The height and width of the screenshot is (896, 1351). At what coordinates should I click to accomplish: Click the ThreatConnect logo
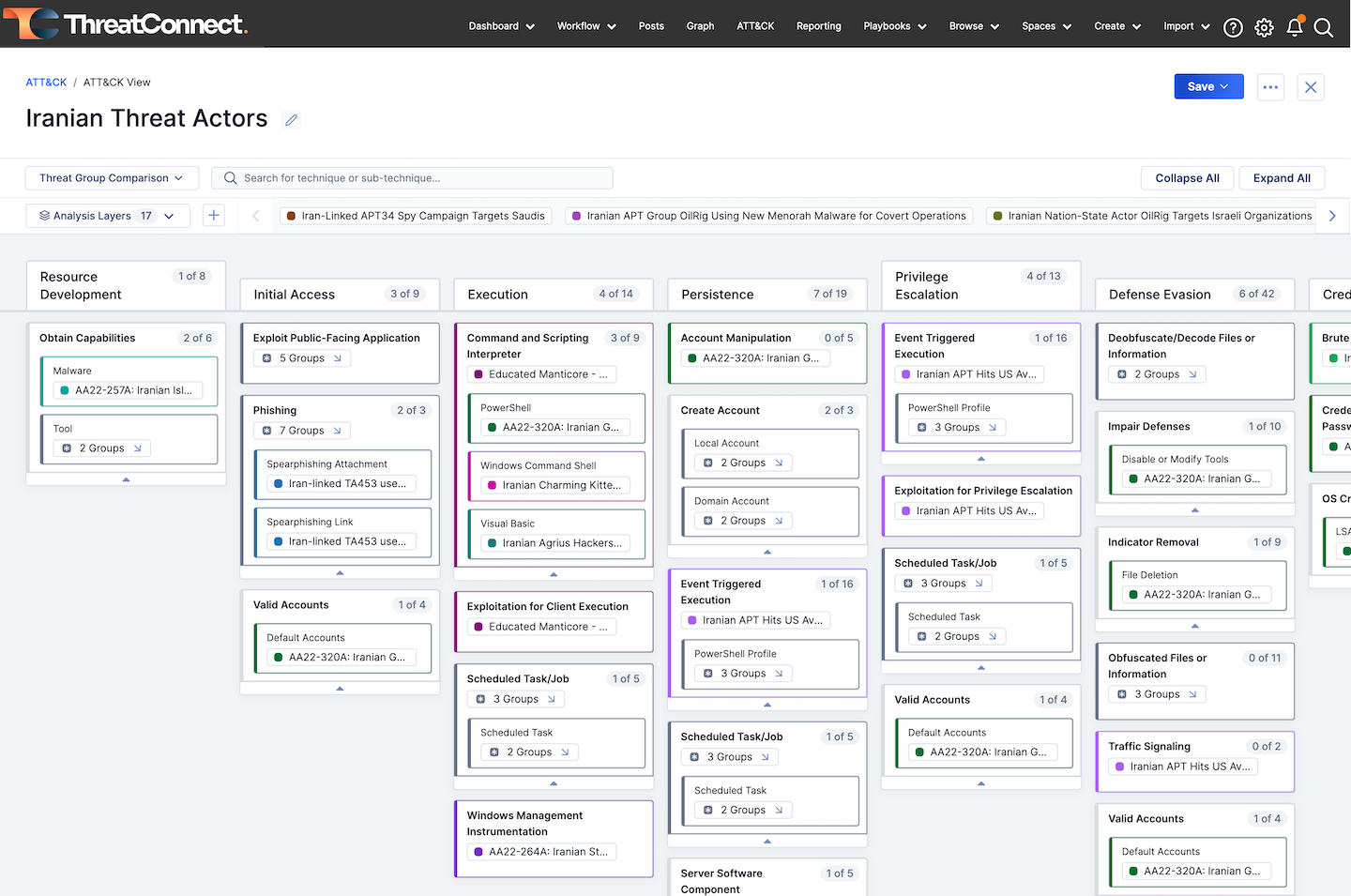(x=125, y=23)
